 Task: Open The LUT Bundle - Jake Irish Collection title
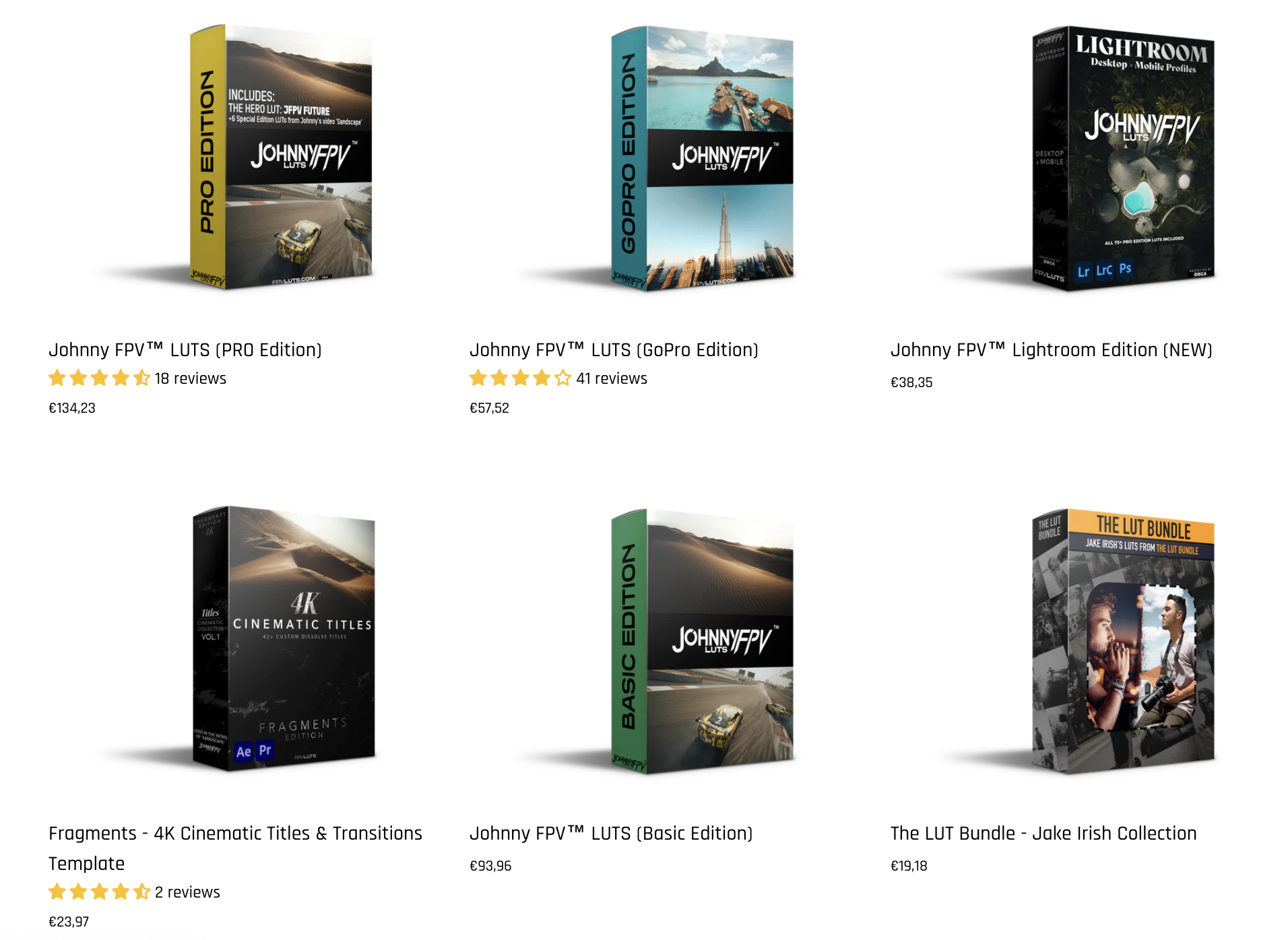pos(1043,834)
